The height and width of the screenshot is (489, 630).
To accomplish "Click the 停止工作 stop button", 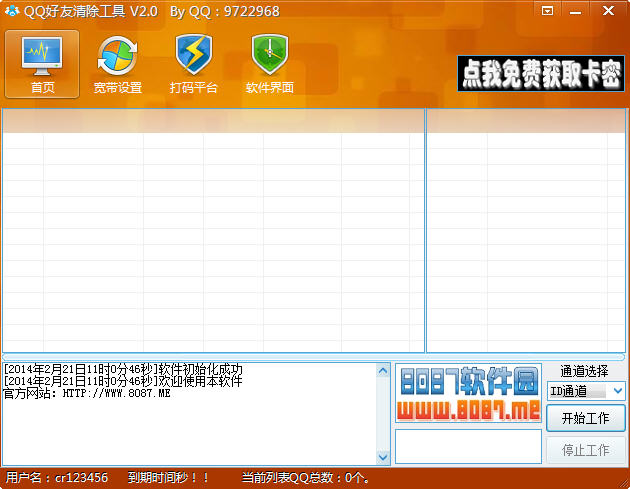I will 585,450.
